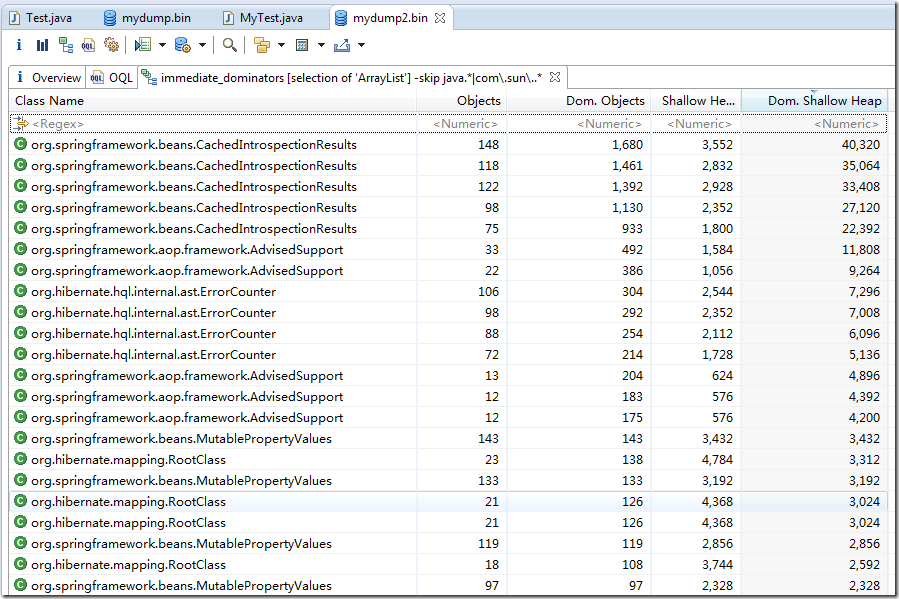Select the ErrorCounter row with 106 objects
The image size is (899, 599).
coord(448,291)
